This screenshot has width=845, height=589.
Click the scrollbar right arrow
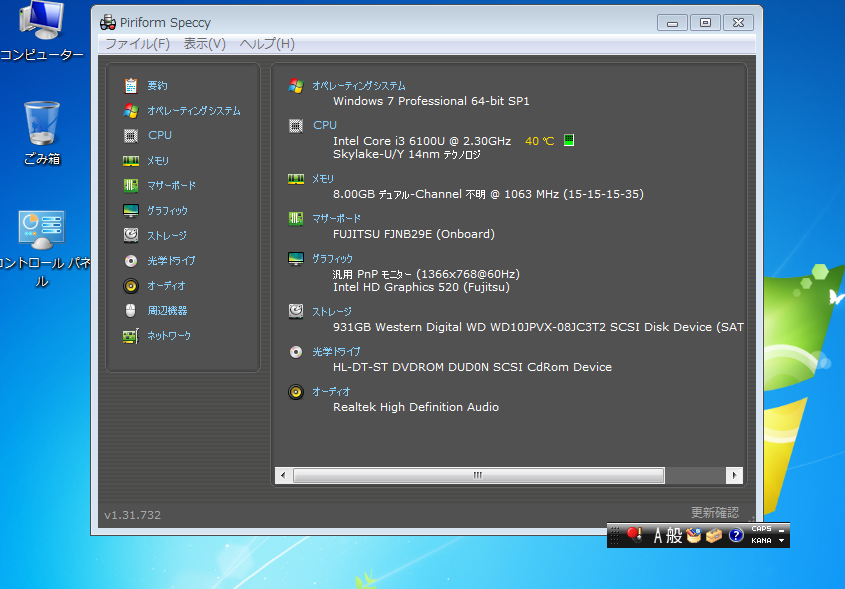(x=735, y=475)
